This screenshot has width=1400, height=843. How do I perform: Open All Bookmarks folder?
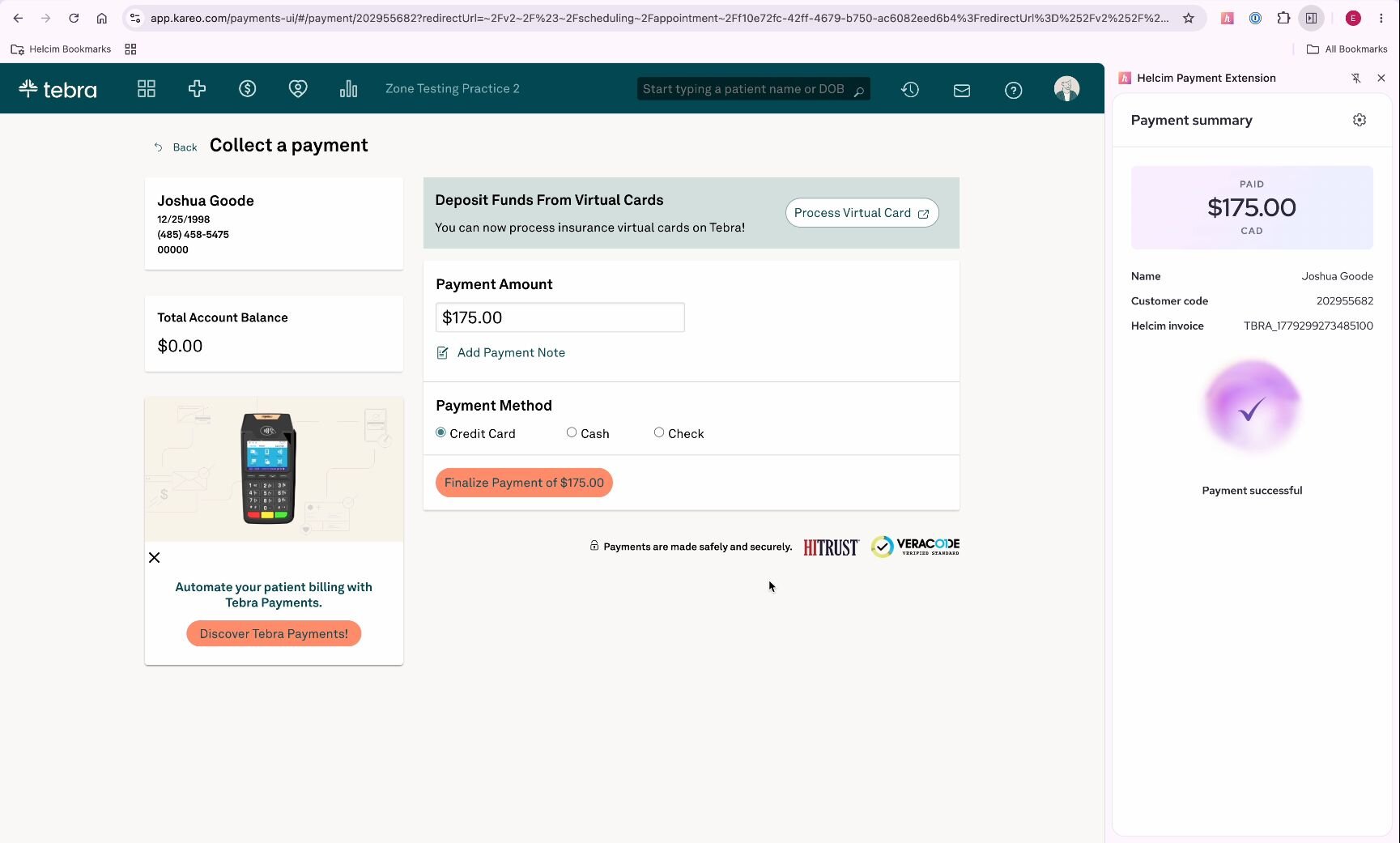coord(1347,49)
